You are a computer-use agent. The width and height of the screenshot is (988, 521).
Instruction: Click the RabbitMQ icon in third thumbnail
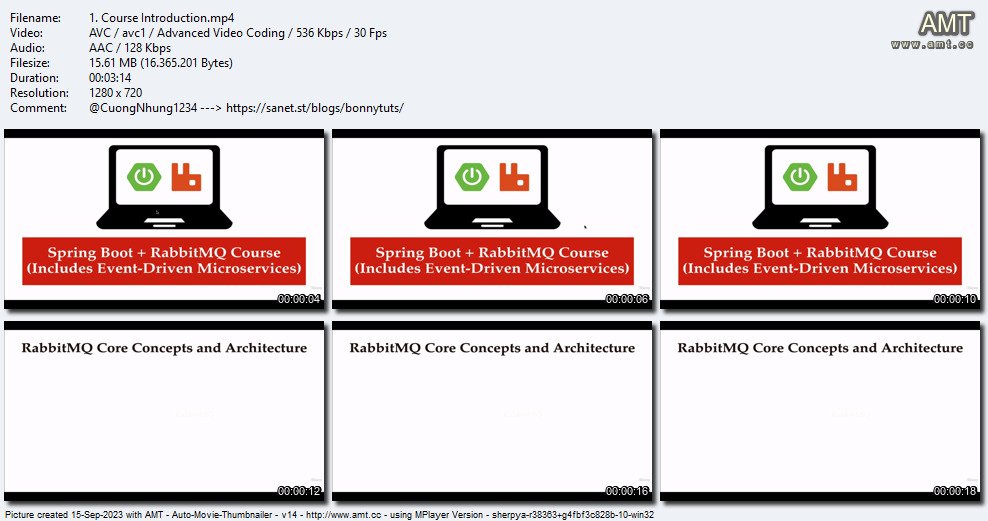click(842, 177)
